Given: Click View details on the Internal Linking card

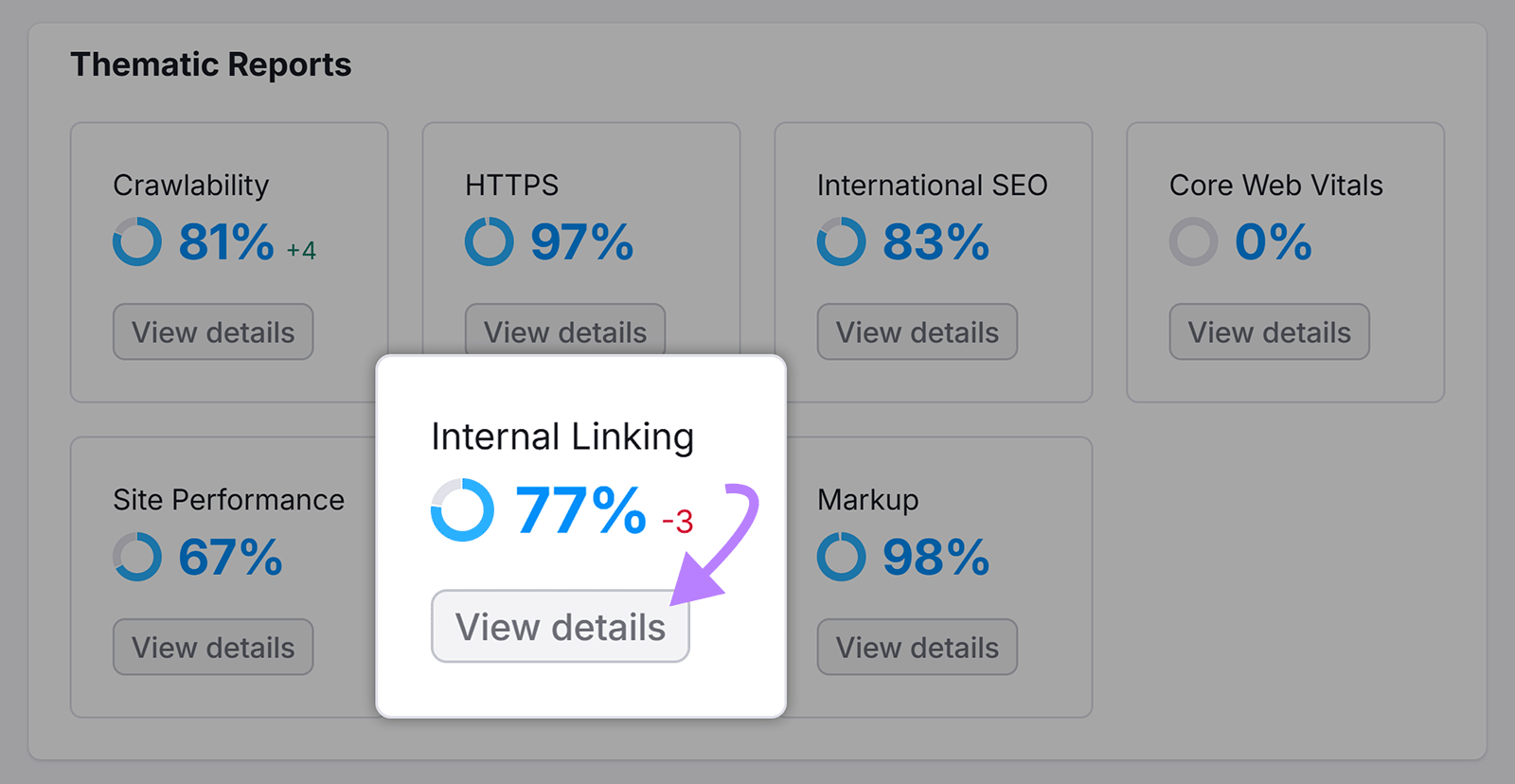Looking at the screenshot, I should point(560,626).
